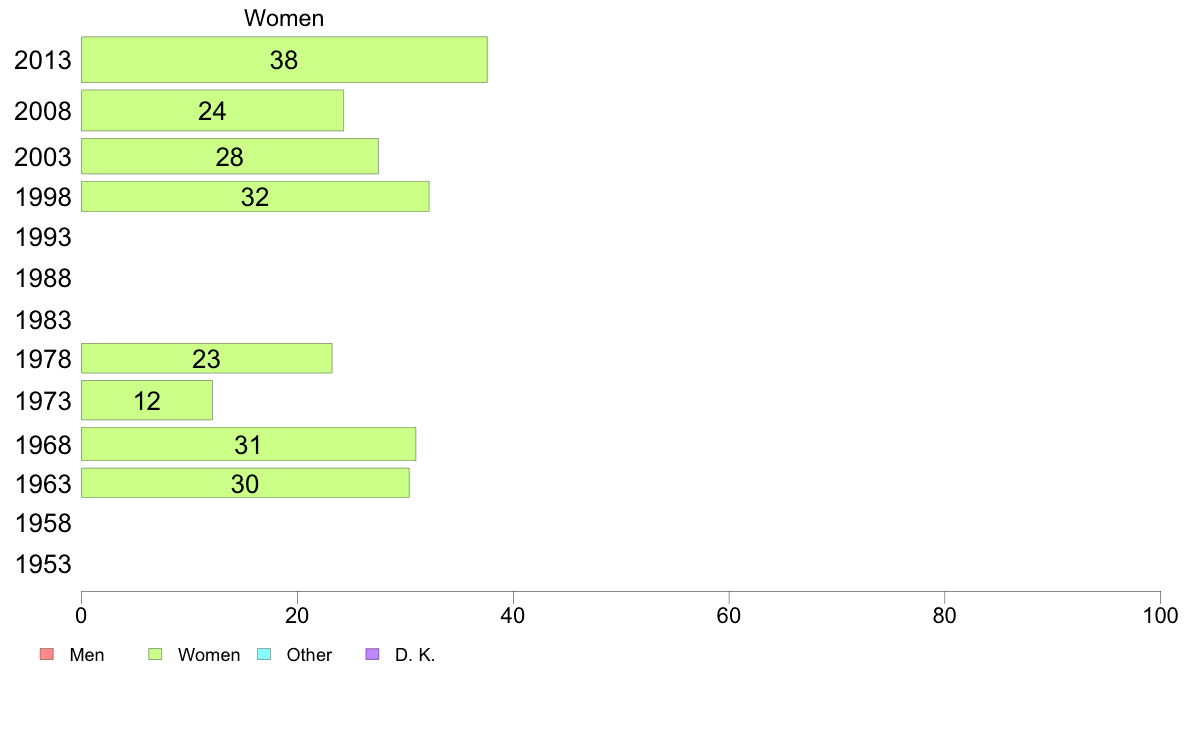The width and height of the screenshot is (1188, 736).
Task: Click the purple D. K. legend swatch
Action: pos(373,655)
